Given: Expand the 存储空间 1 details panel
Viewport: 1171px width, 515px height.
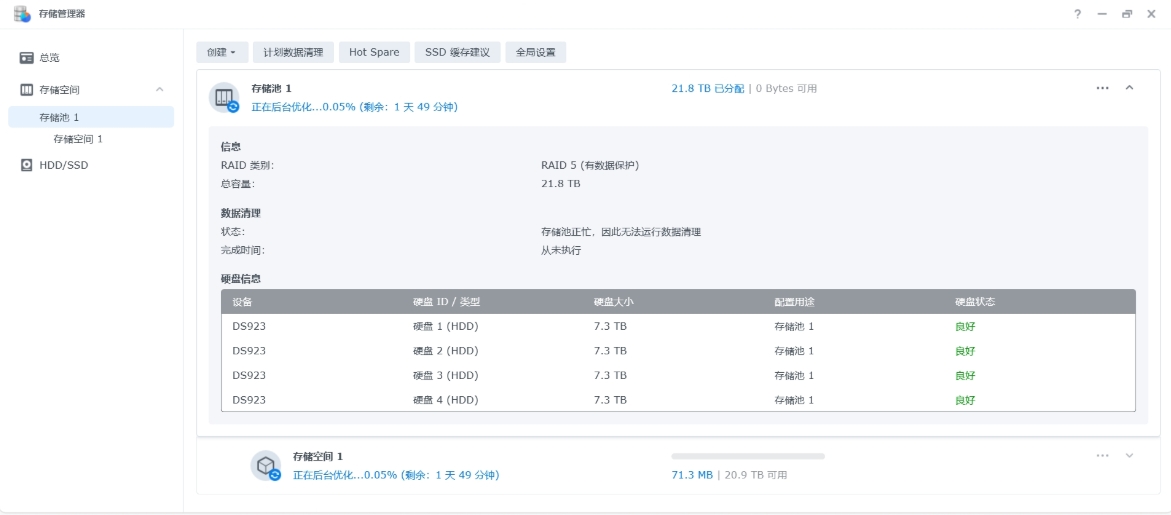Looking at the screenshot, I should click(1130, 456).
